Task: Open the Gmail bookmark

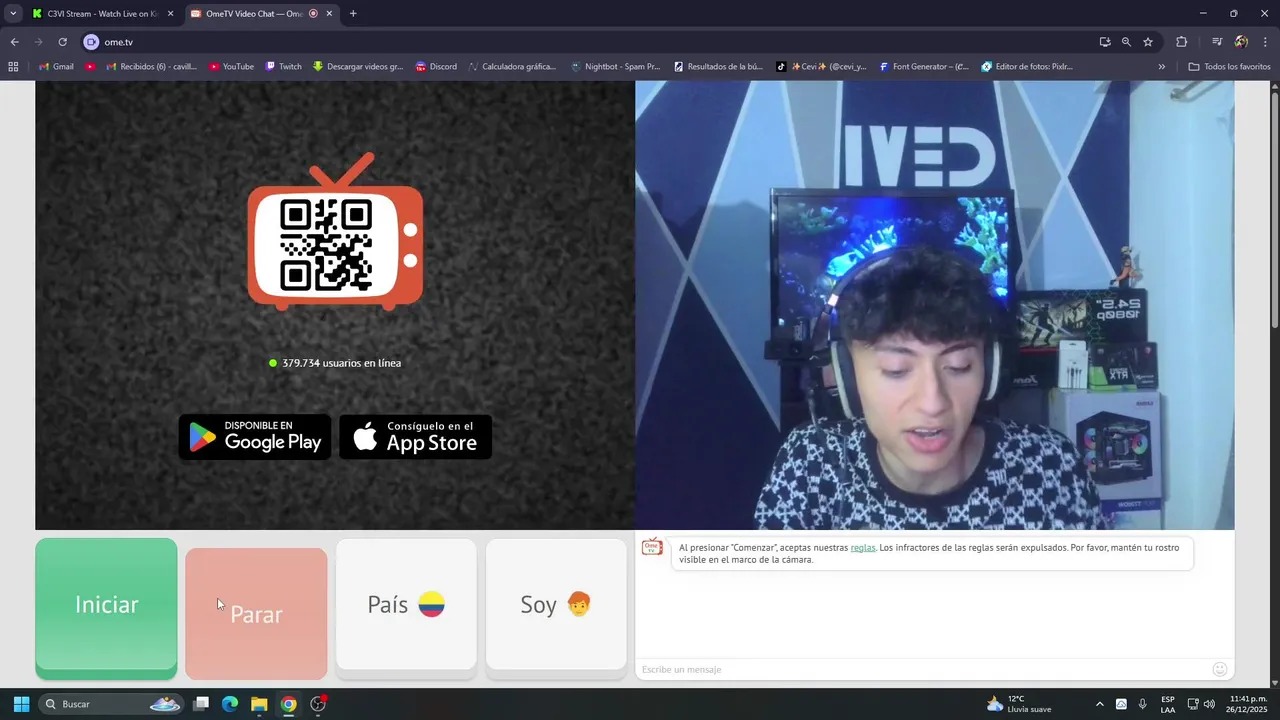Action: [56, 67]
